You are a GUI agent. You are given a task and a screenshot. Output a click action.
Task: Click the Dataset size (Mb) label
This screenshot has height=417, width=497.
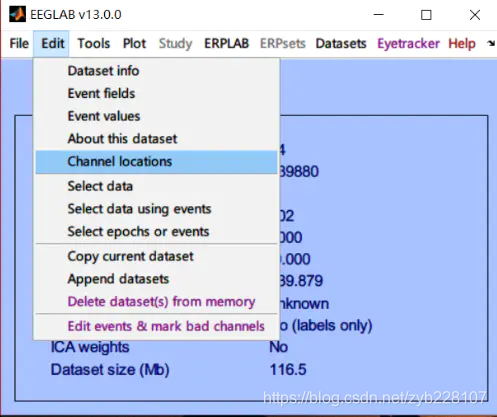click(x=110, y=370)
